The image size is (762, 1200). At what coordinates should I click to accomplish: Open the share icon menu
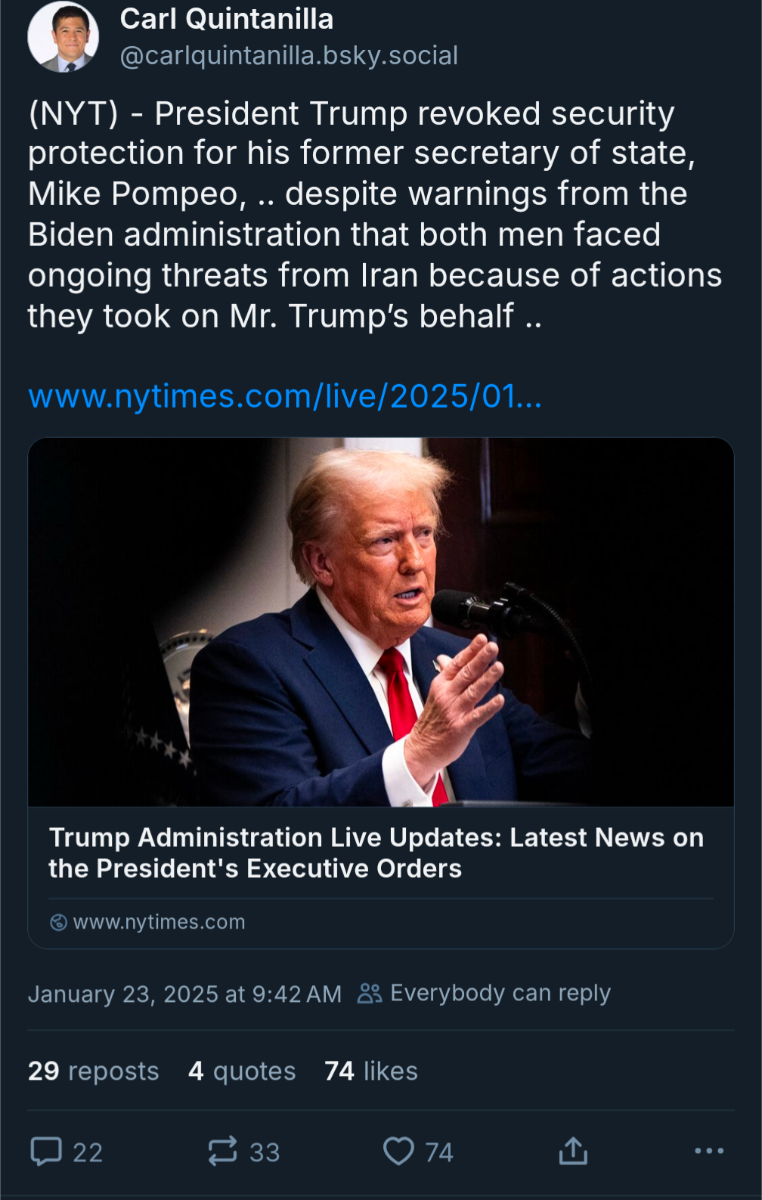click(573, 1152)
